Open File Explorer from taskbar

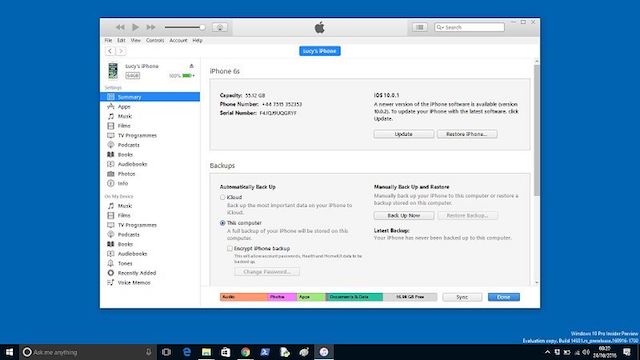206,352
